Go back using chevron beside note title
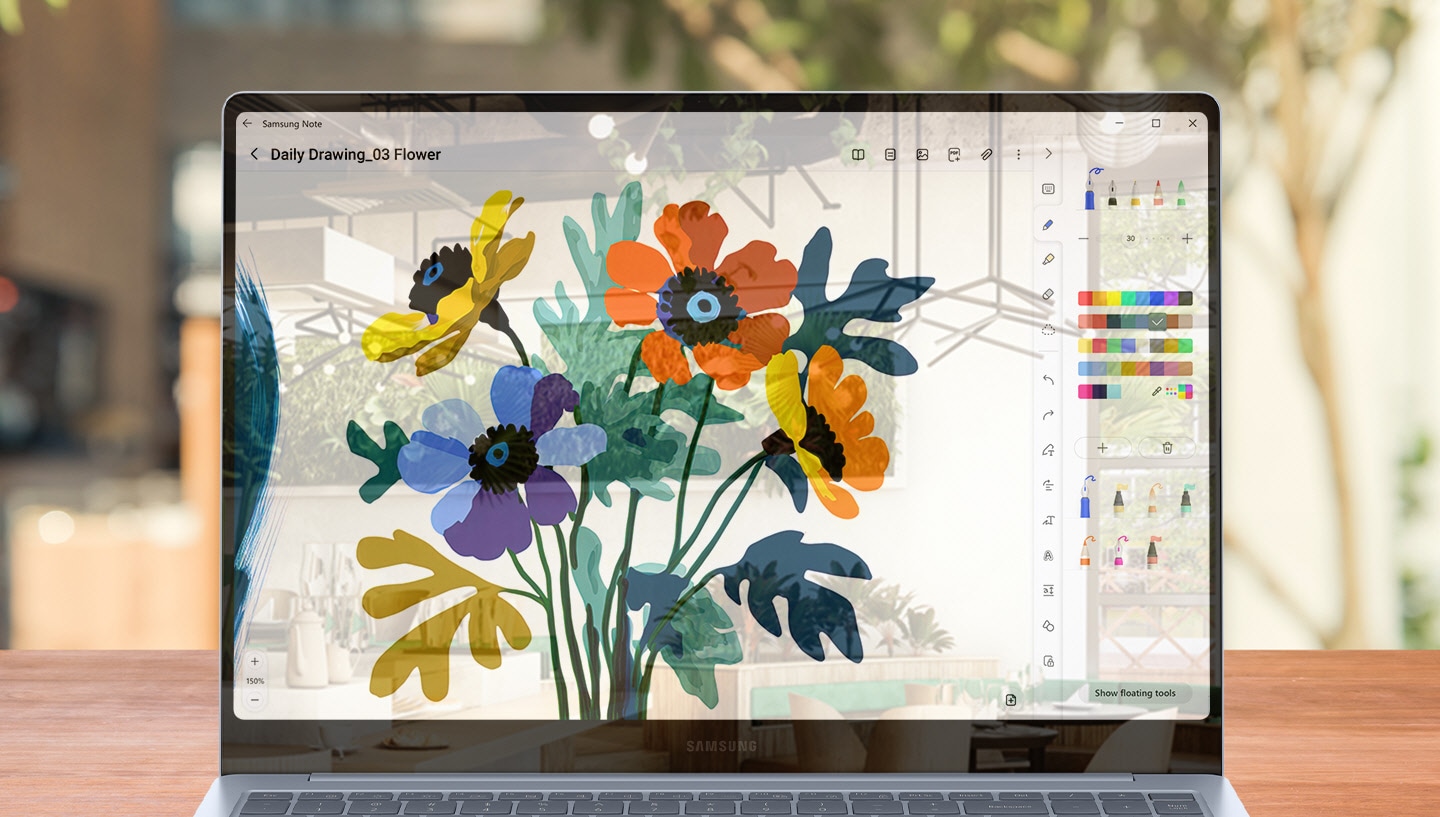This screenshot has width=1440, height=817. coord(254,154)
